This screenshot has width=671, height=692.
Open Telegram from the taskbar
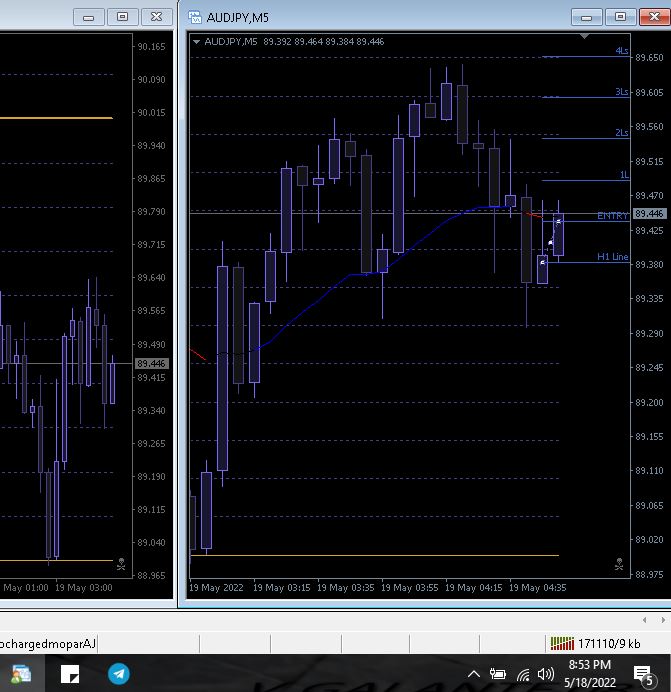pos(119,674)
